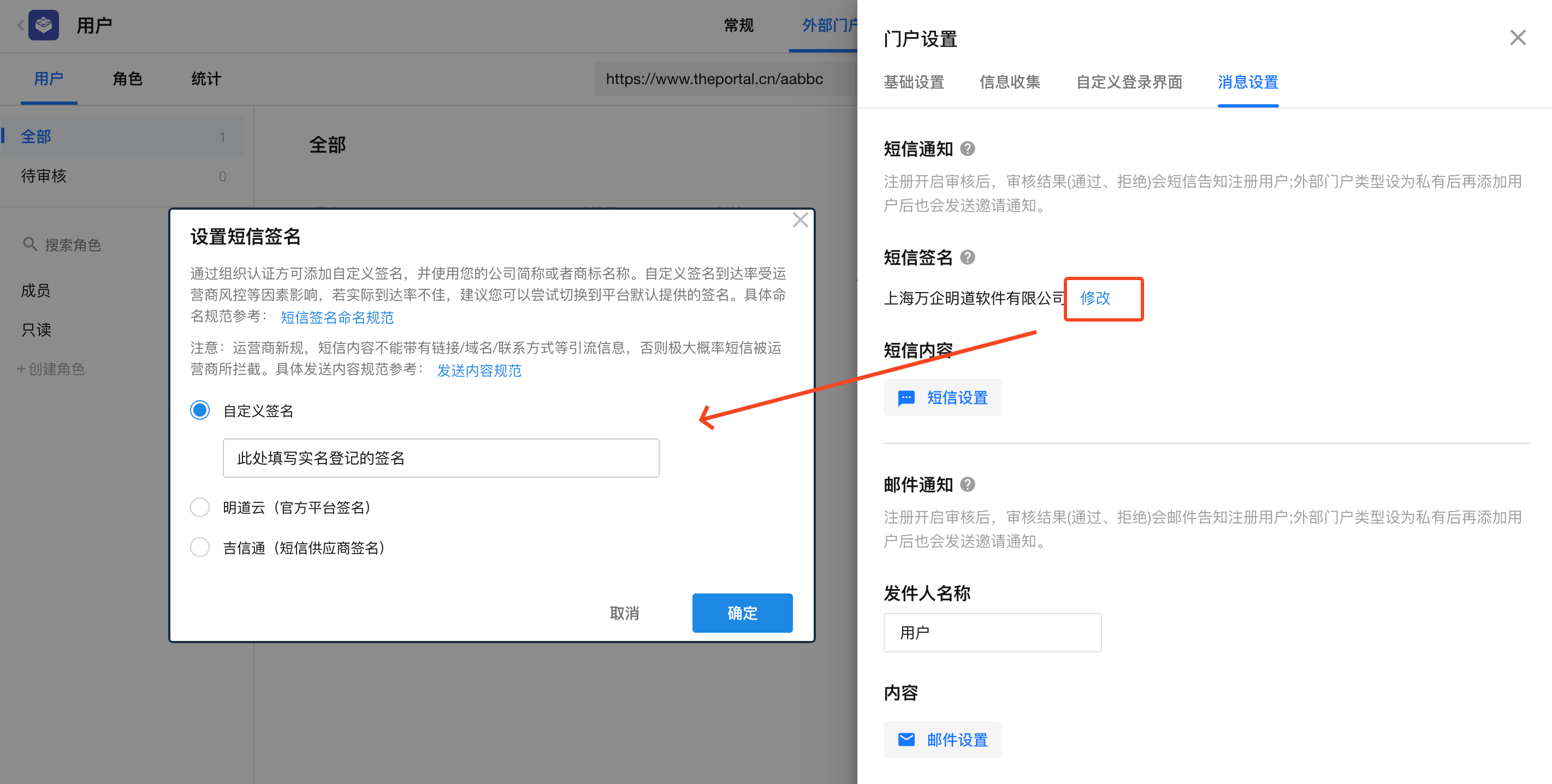This screenshot has height=784, width=1552.
Task: Click 修改 next to company signature
Action: [1095, 298]
